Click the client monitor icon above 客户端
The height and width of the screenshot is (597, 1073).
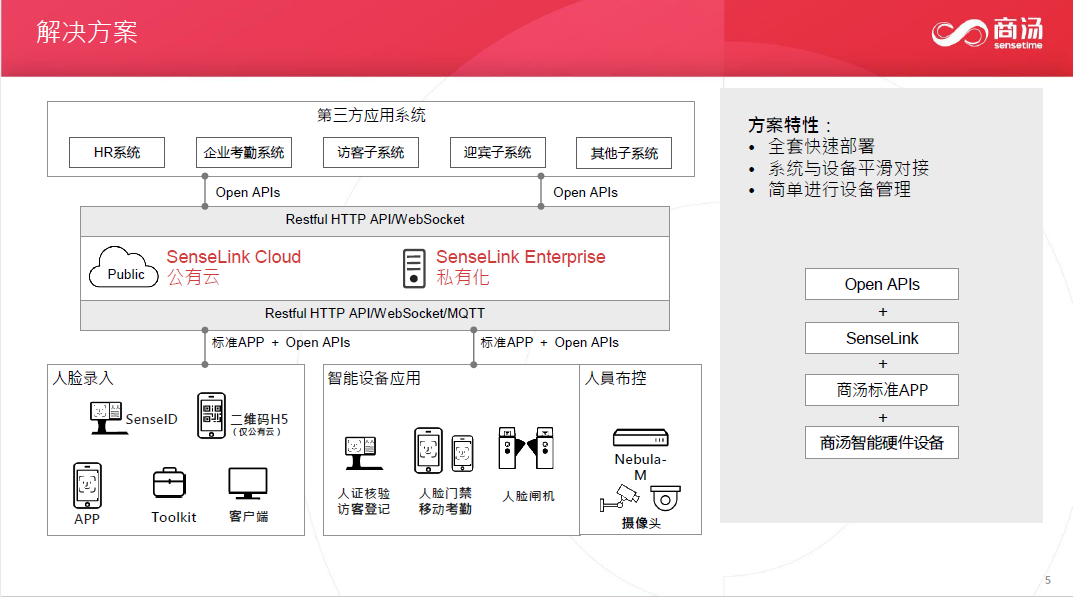point(248,484)
